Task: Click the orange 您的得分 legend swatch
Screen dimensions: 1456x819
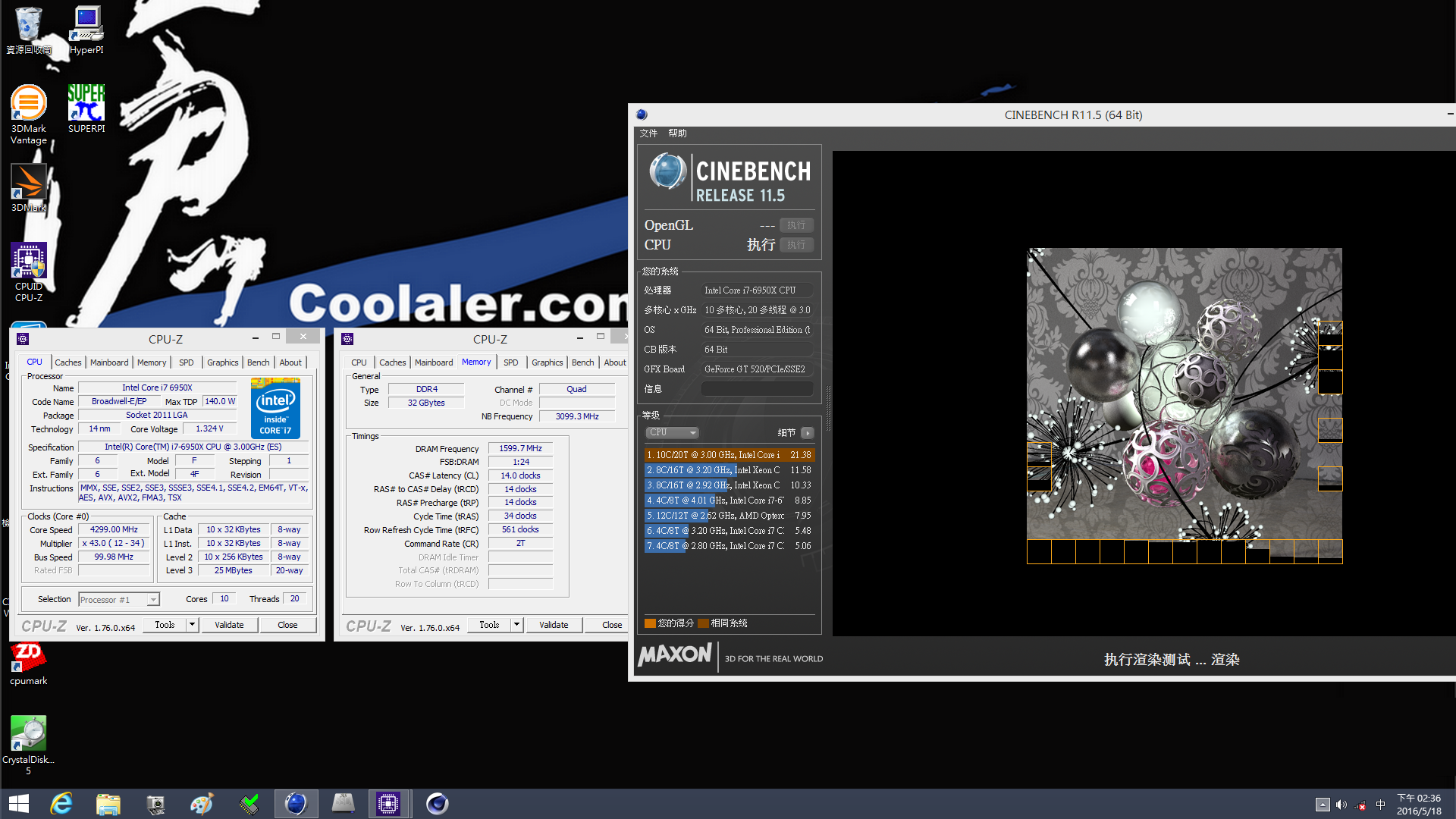Action: (650, 623)
